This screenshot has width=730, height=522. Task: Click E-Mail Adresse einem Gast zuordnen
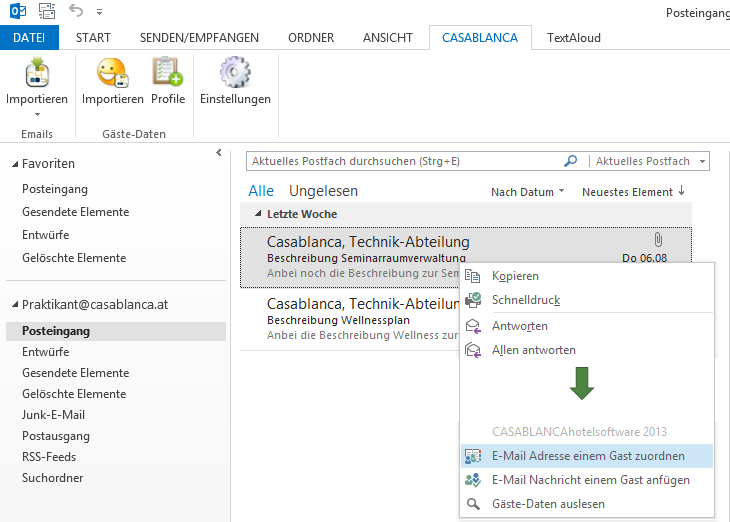[x=587, y=456]
